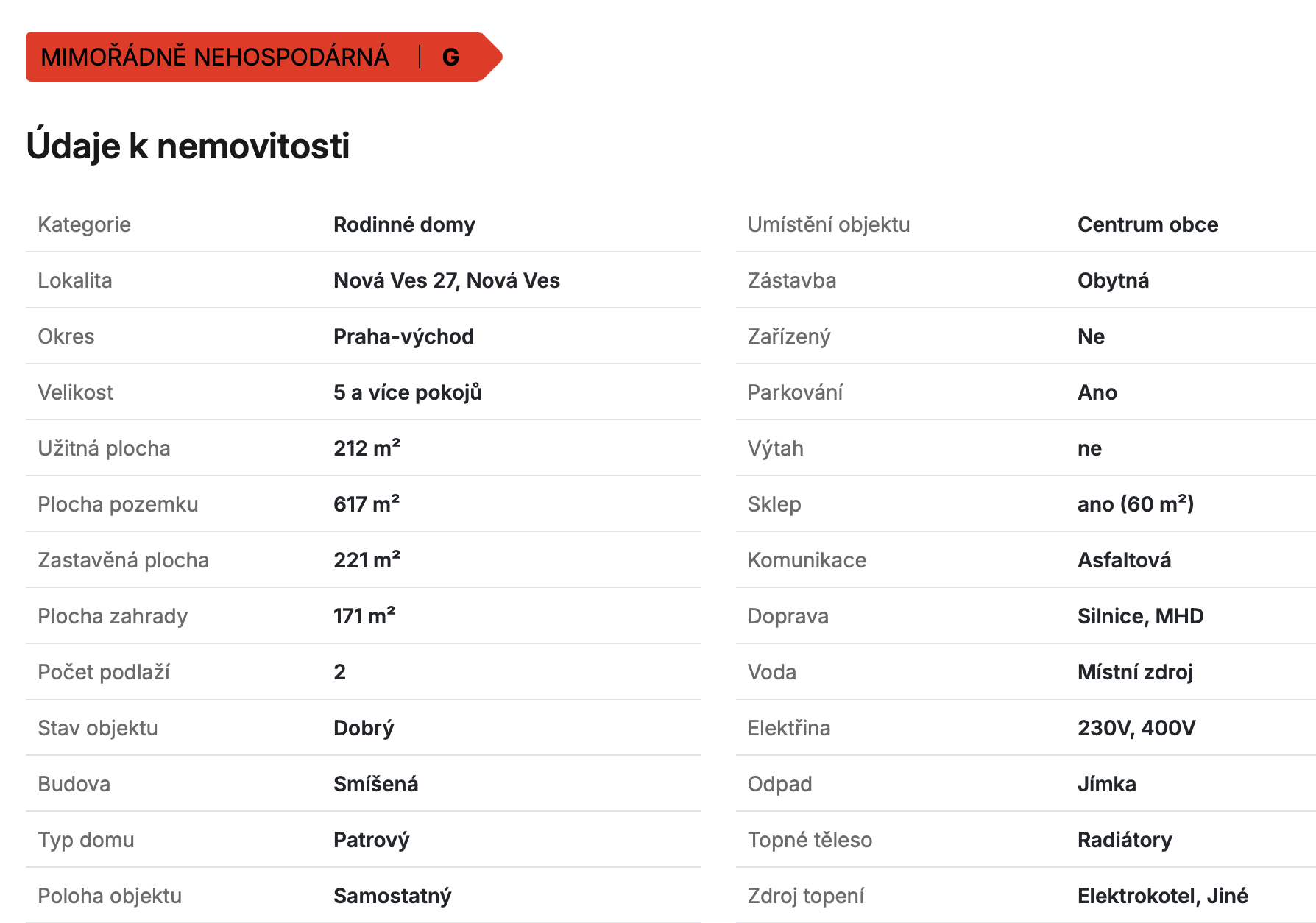This screenshot has height=923, width=1316.
Task: Click the 617 m² plot area value
Action: 367,504
